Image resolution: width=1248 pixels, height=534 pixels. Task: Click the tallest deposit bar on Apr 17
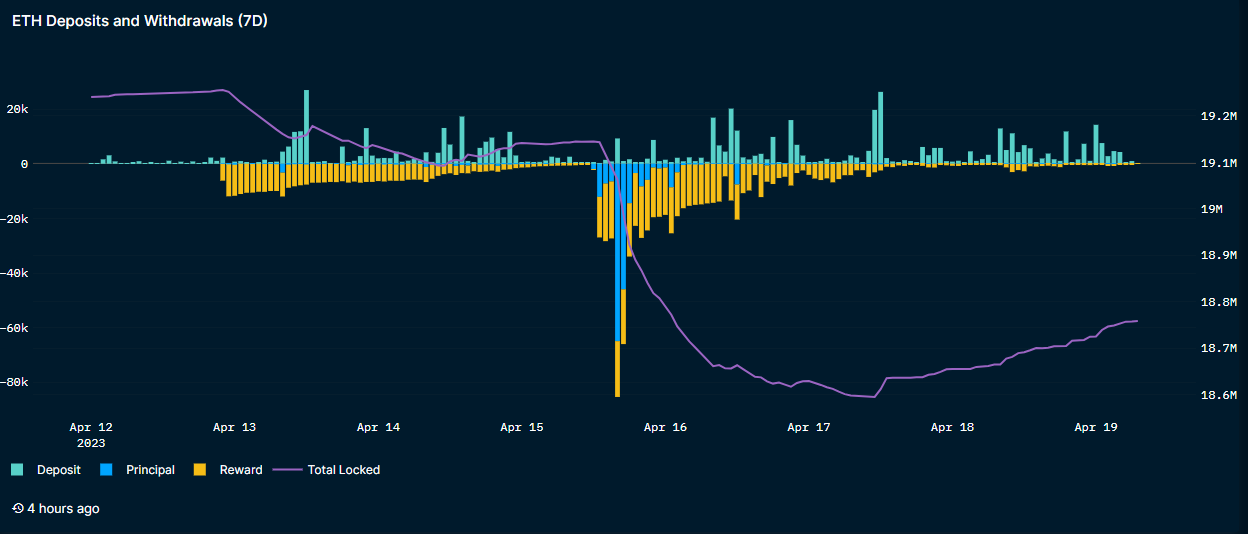click(880, 128)
